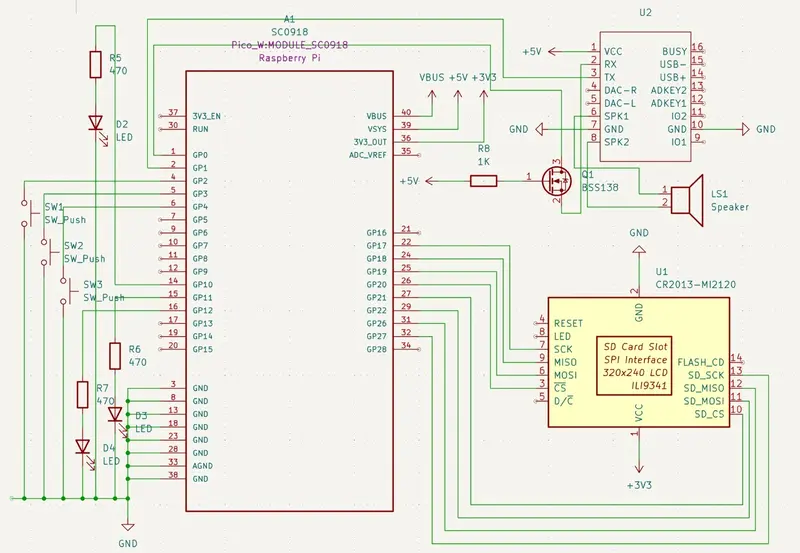Select the Raspberry Pi label
The image size is (800, 553).
289,58
